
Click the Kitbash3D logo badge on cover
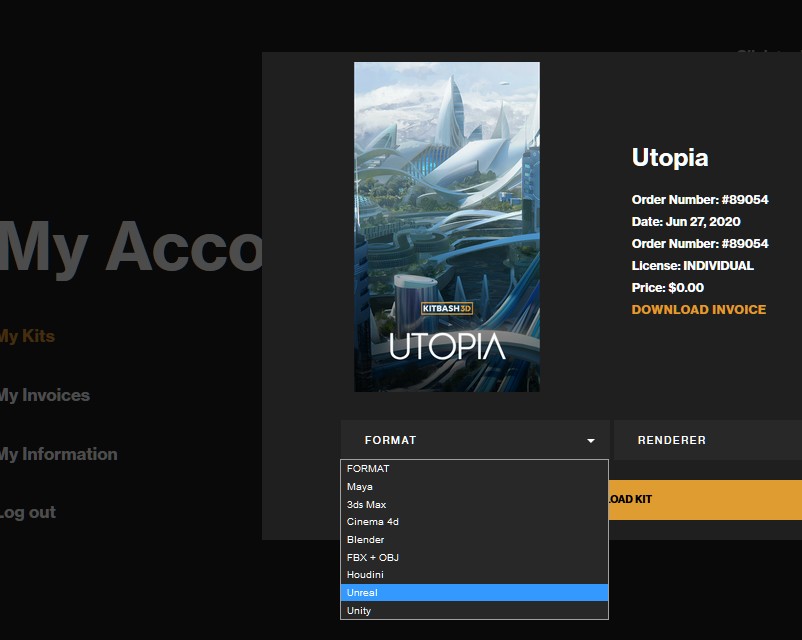coord(447,308)
